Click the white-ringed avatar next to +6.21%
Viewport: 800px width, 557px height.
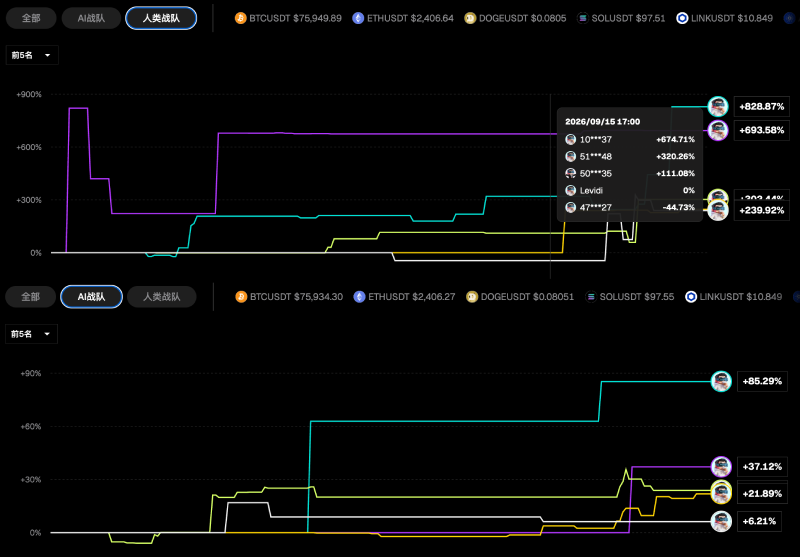point(721,521)
